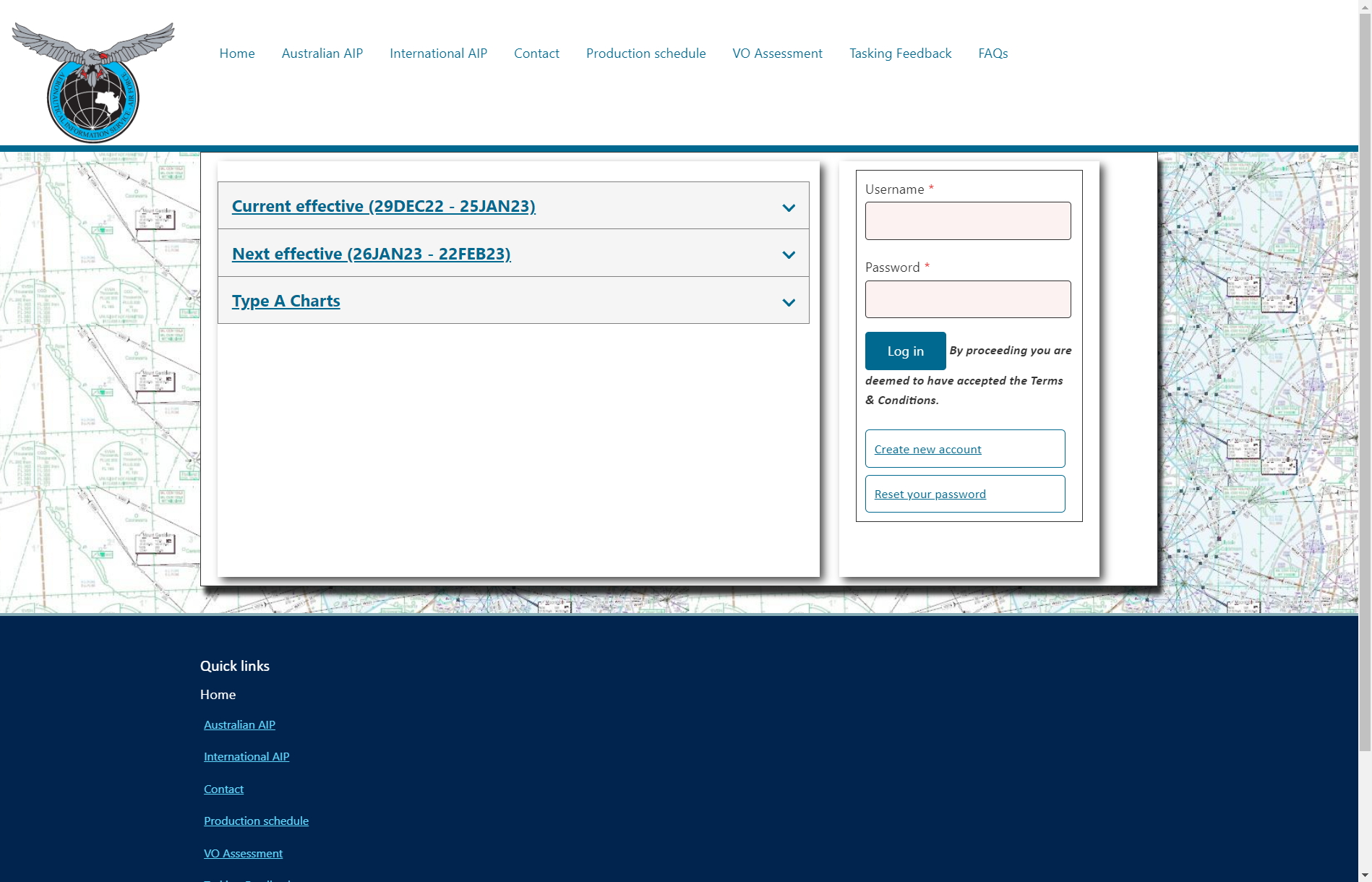The image size is (1372, 882).
Task: Open Next effective (26JAN23 - 22FEB23) link
Action: tap(371, 254)
